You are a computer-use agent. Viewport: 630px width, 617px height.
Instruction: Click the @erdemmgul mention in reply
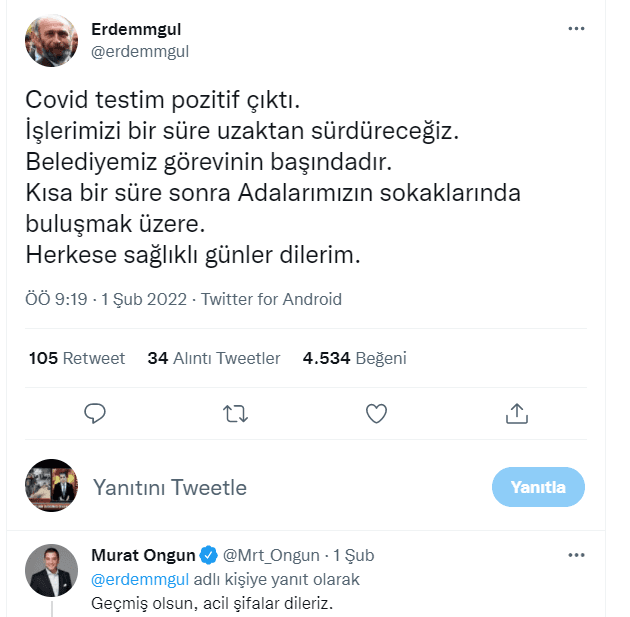pos(137,579)
